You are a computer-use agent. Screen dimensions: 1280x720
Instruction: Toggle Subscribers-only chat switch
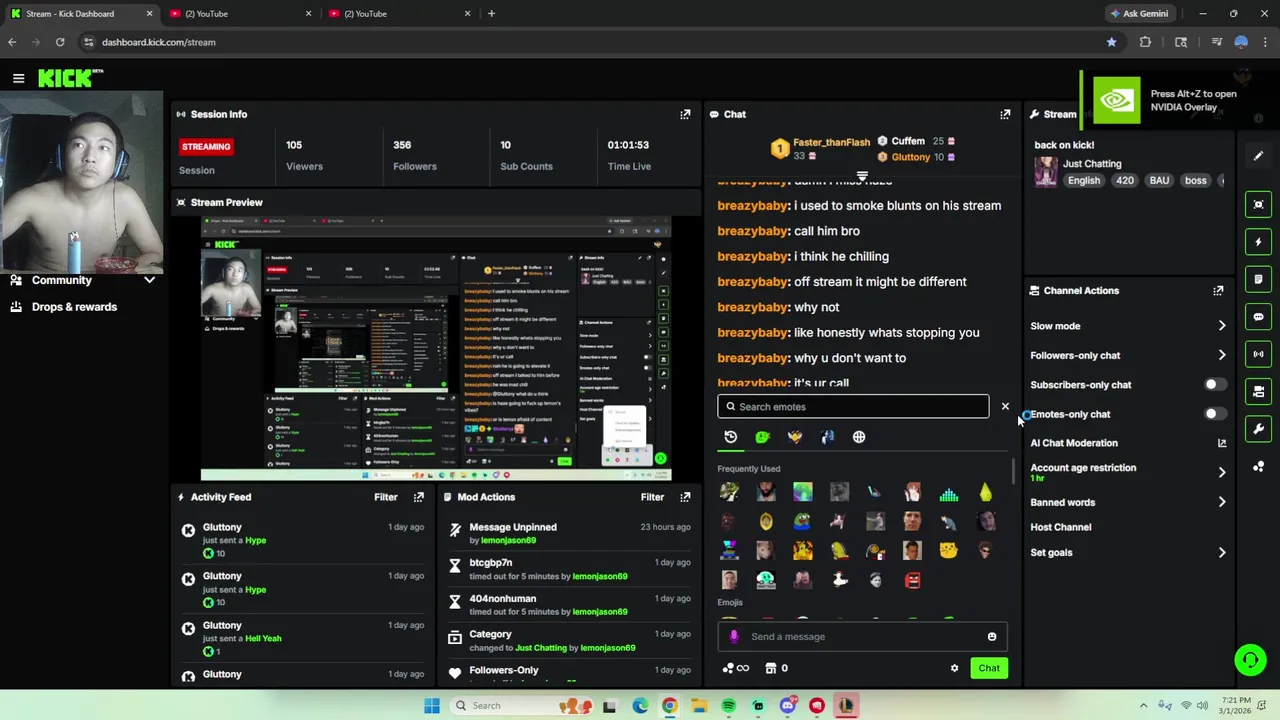(1214, 385)
